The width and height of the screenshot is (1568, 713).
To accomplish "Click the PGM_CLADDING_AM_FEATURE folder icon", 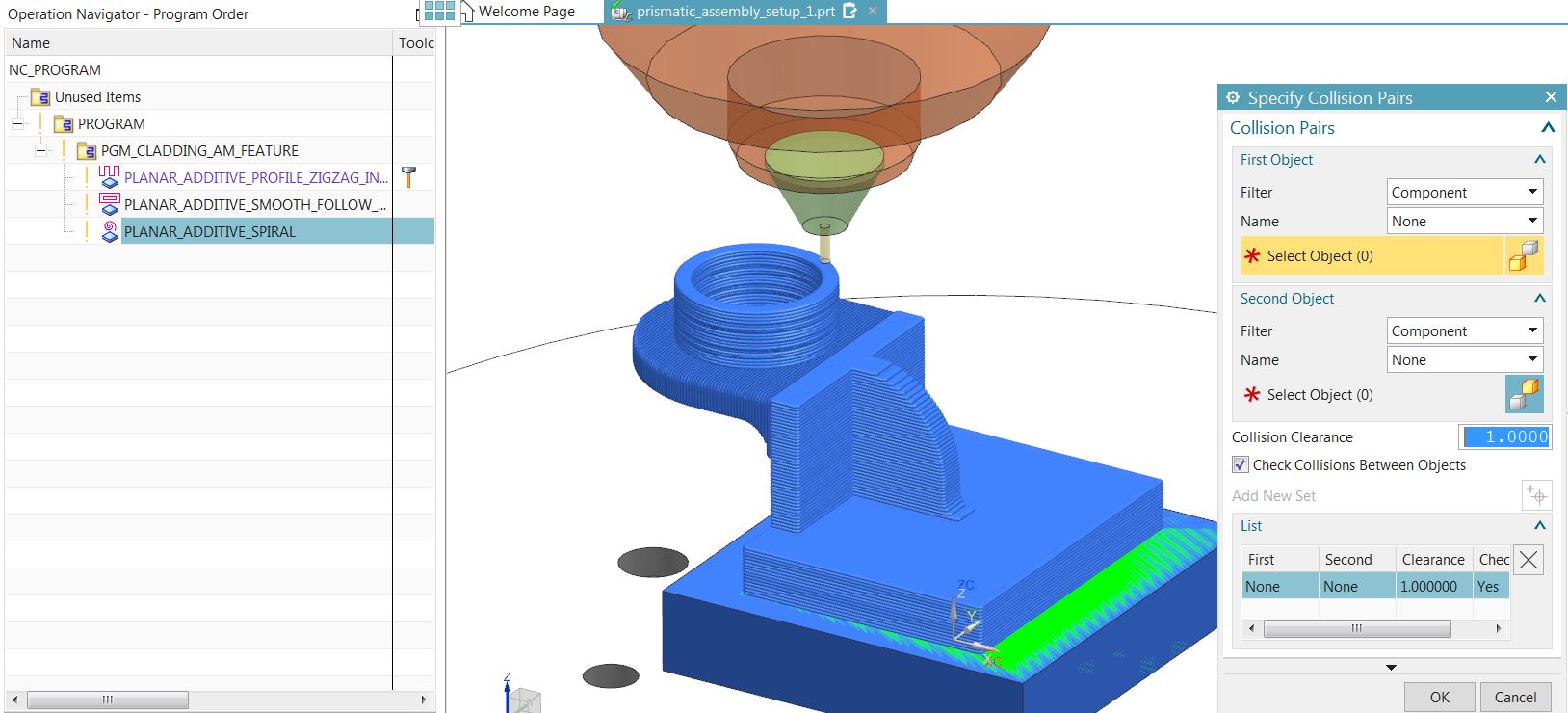I will [x=87, y=150].
